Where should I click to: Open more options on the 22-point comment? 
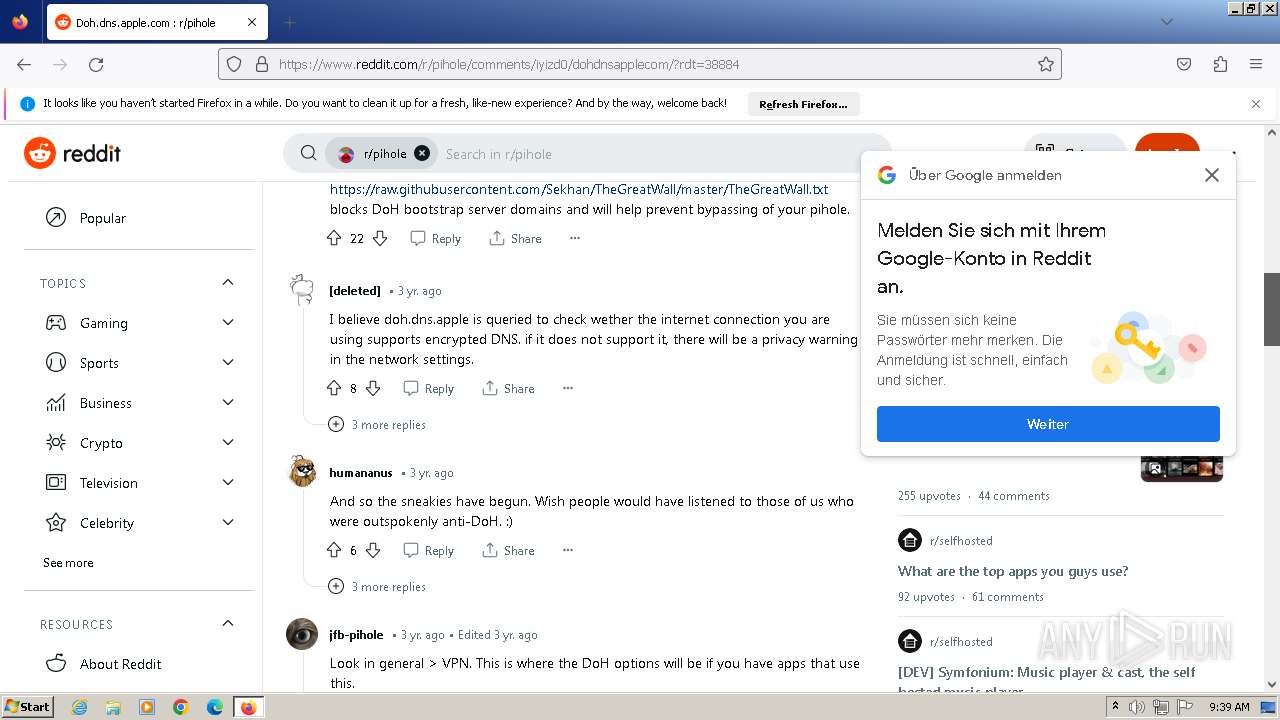pos(575,238)
